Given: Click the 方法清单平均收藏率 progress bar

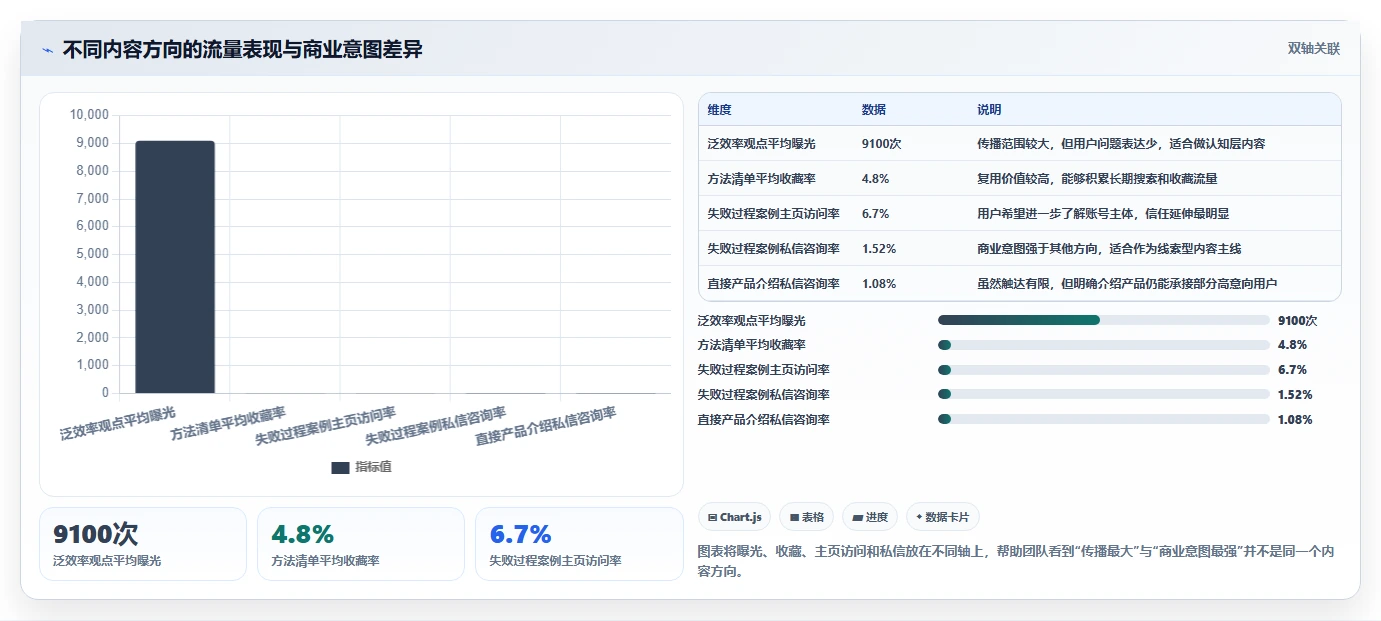Looking at the screenshot, I should tap(1104, 345).
